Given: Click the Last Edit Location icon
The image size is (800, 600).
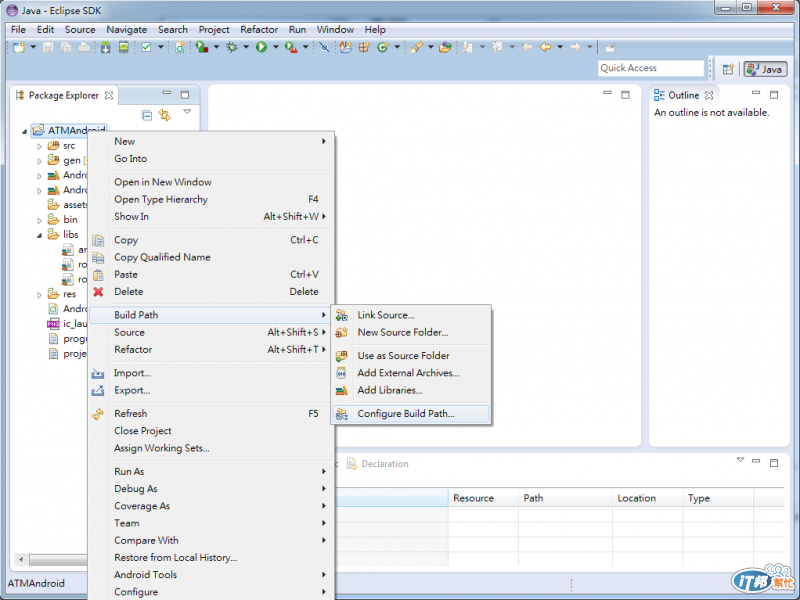Looking at the screenshot, I should tap(527, 47).
